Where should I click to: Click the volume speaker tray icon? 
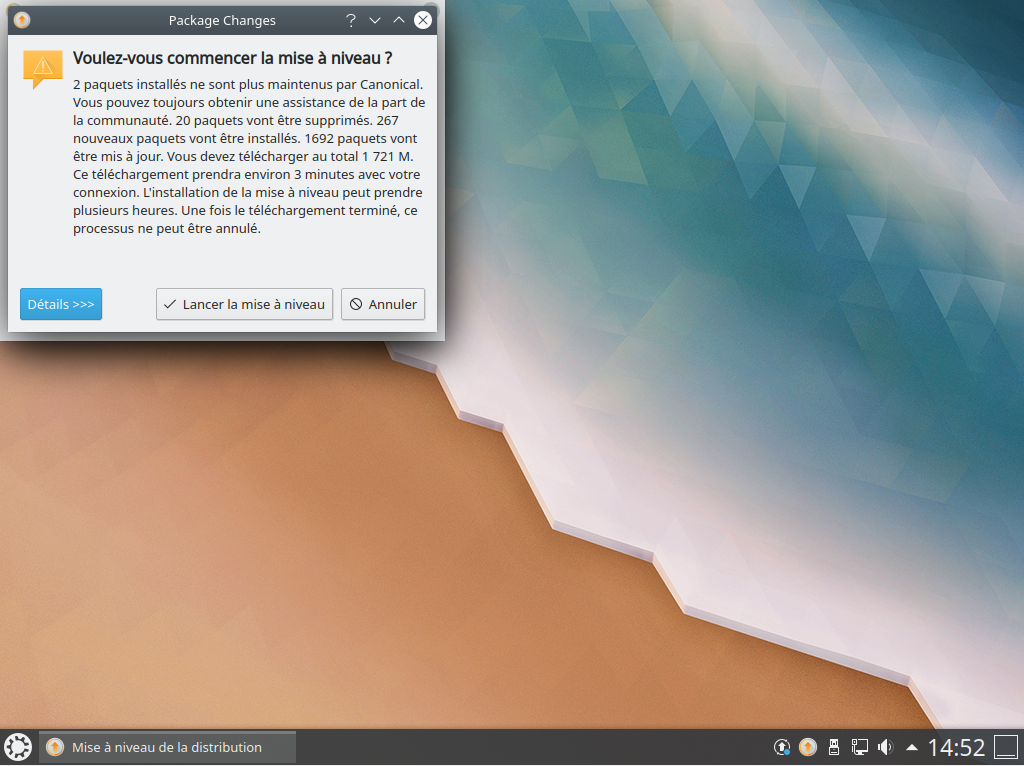pos(886,747)
